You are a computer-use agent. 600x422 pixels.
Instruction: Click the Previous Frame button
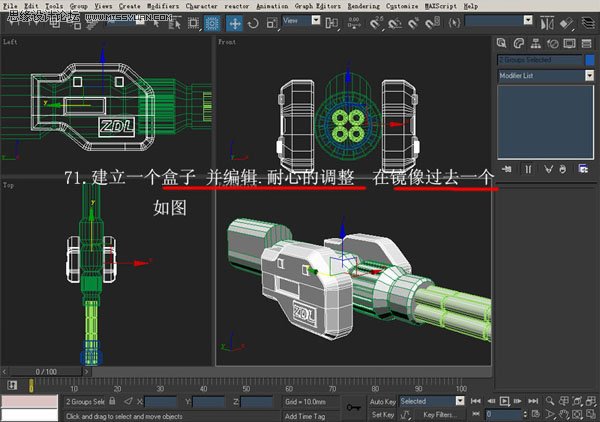[x=490, y=401]
